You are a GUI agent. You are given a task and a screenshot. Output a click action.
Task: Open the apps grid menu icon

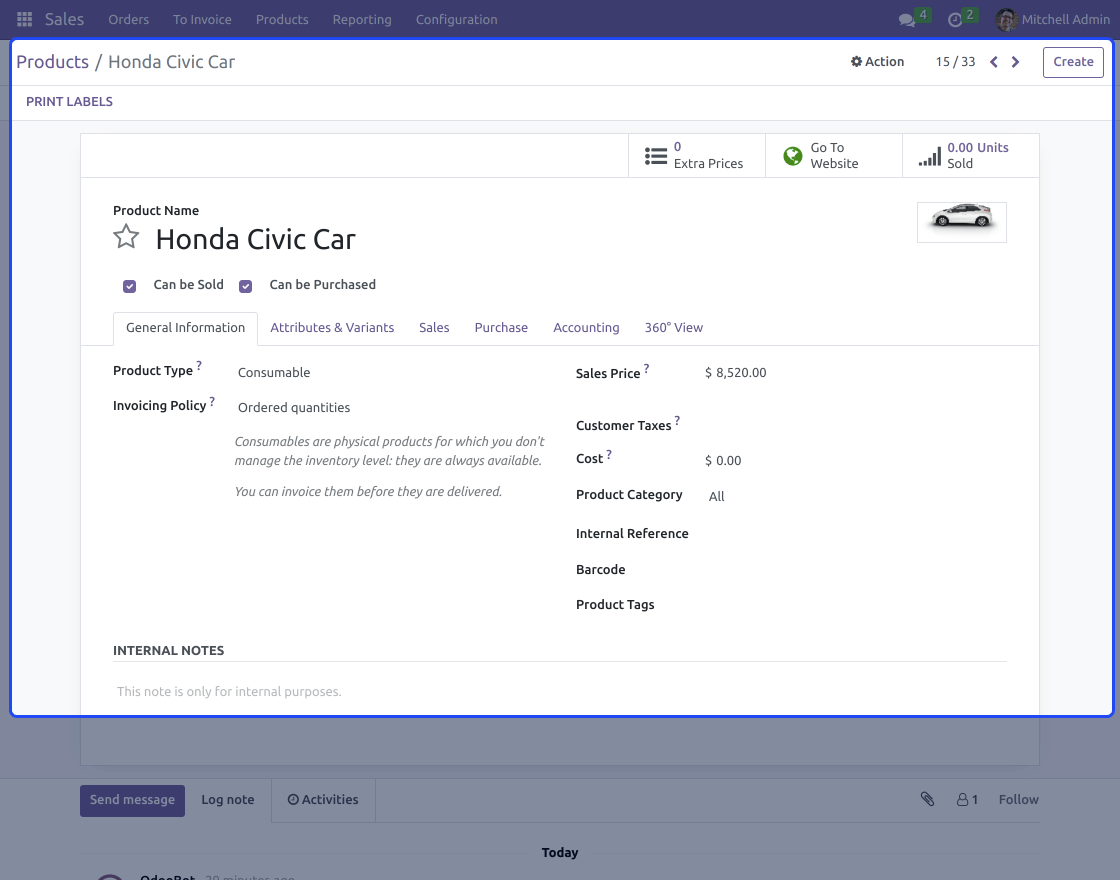pyautogui.click(x=24, y=19)
